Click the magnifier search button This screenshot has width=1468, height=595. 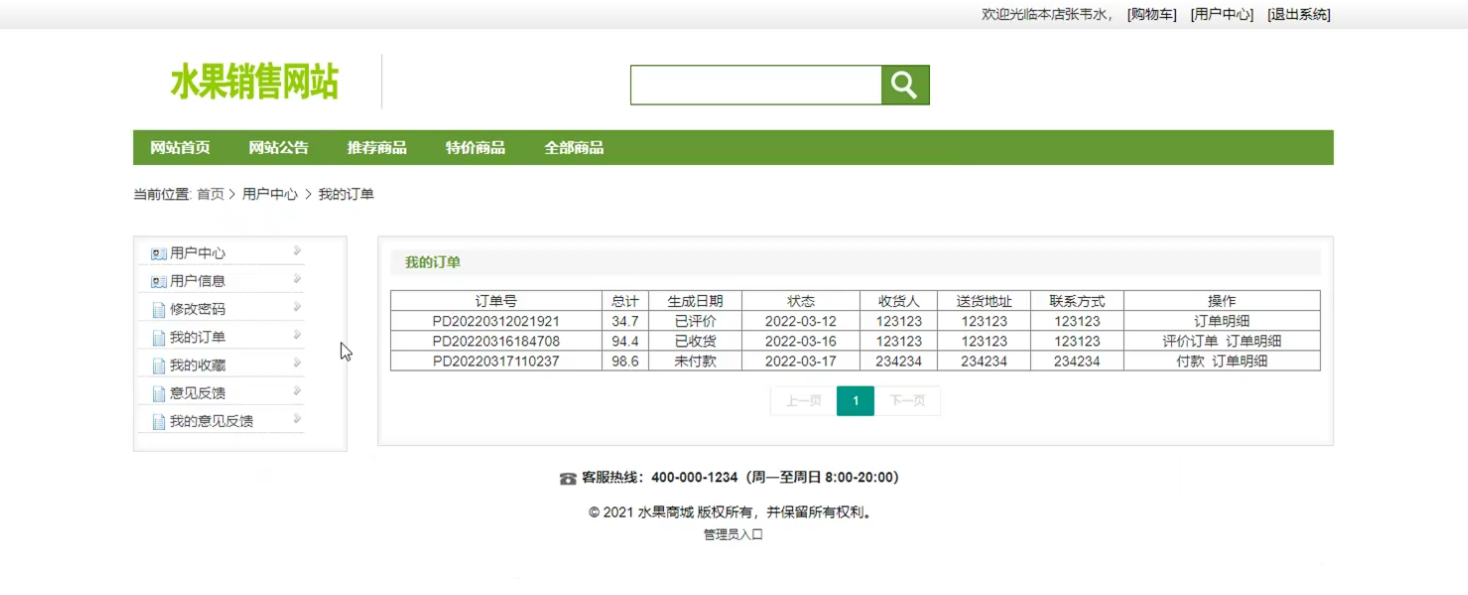[x=905, y=85]
